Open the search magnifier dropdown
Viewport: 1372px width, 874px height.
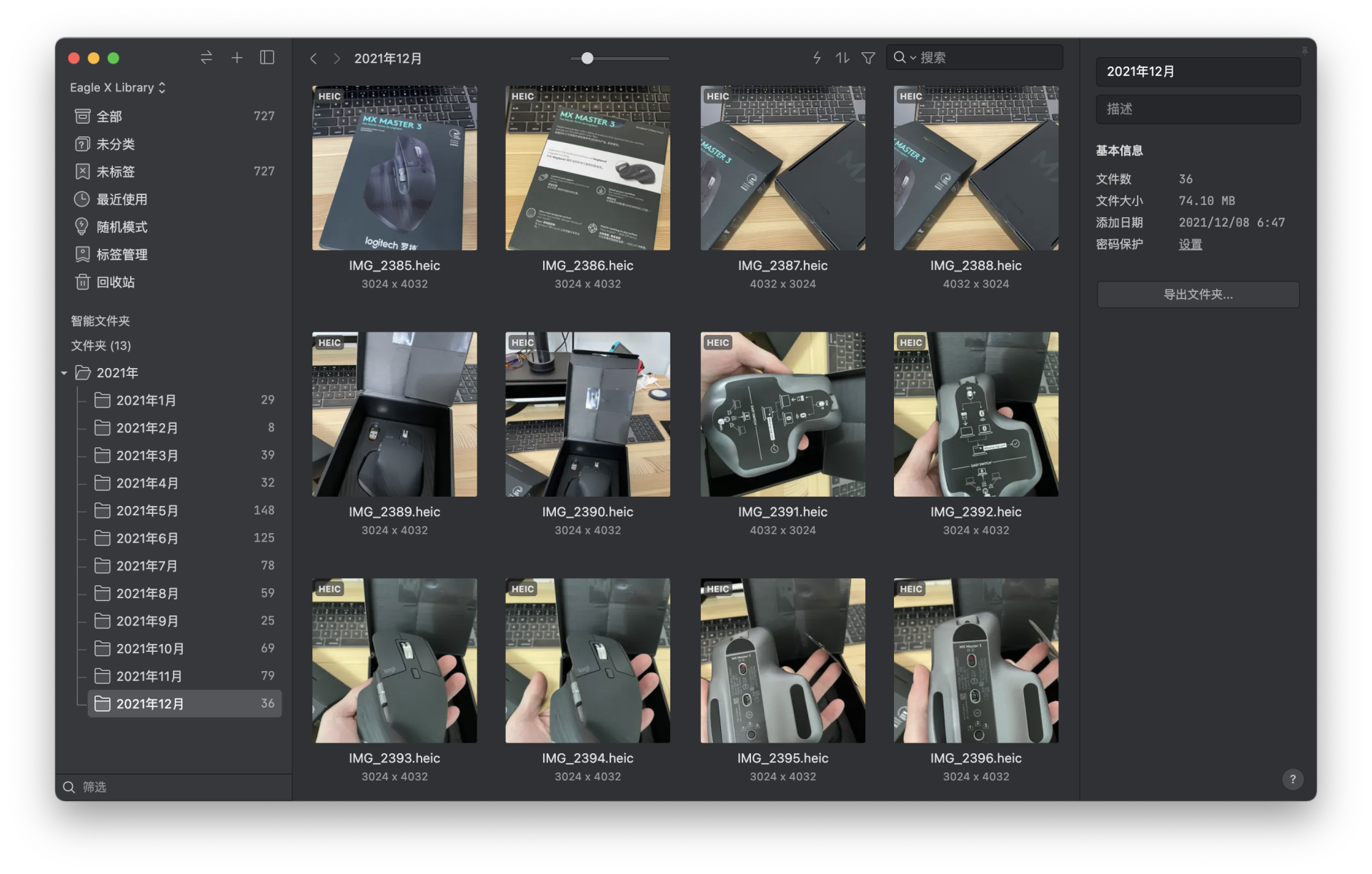click(x=904, y=57)
